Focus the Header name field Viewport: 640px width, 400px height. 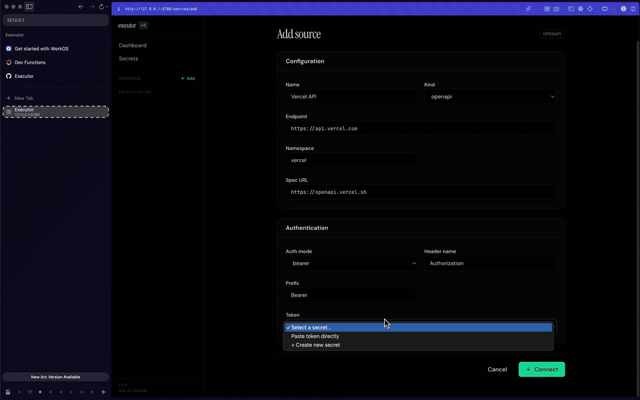click(490, 263)
